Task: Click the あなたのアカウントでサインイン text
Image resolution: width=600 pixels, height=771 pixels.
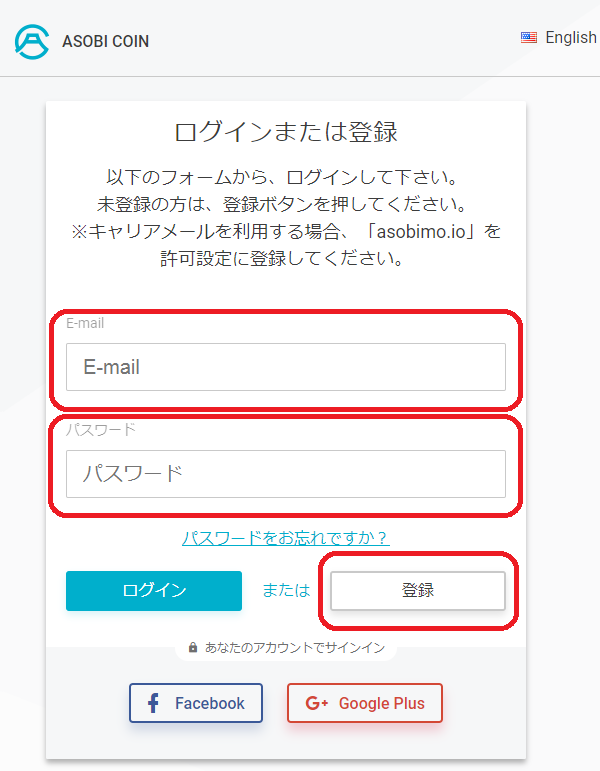Action: 295,648
